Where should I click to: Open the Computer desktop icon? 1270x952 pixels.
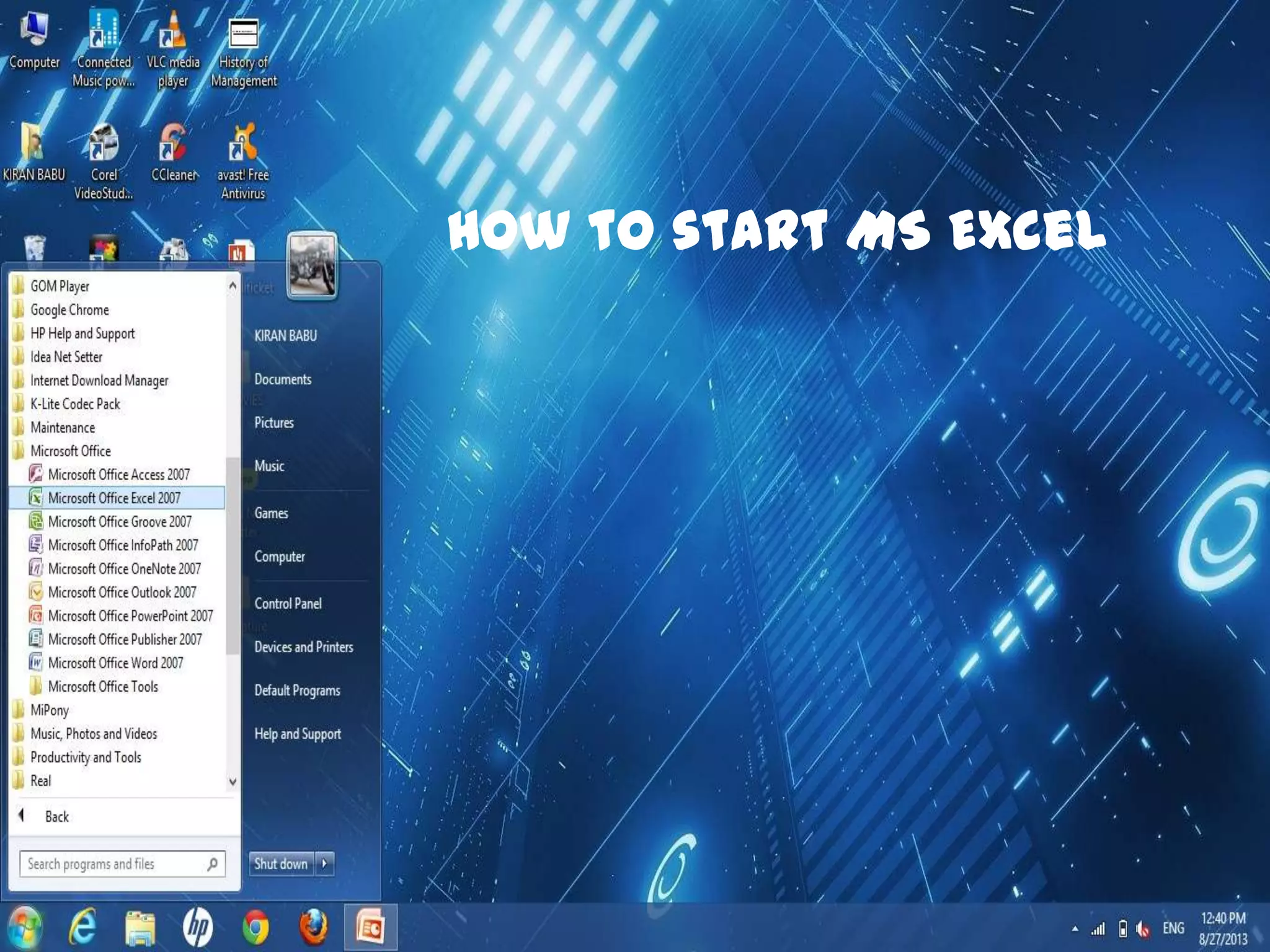pos(34,41)
